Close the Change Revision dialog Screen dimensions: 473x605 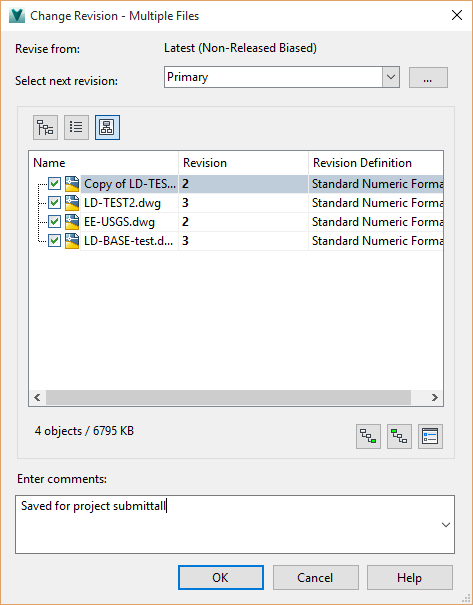click(x=457, y=15)
